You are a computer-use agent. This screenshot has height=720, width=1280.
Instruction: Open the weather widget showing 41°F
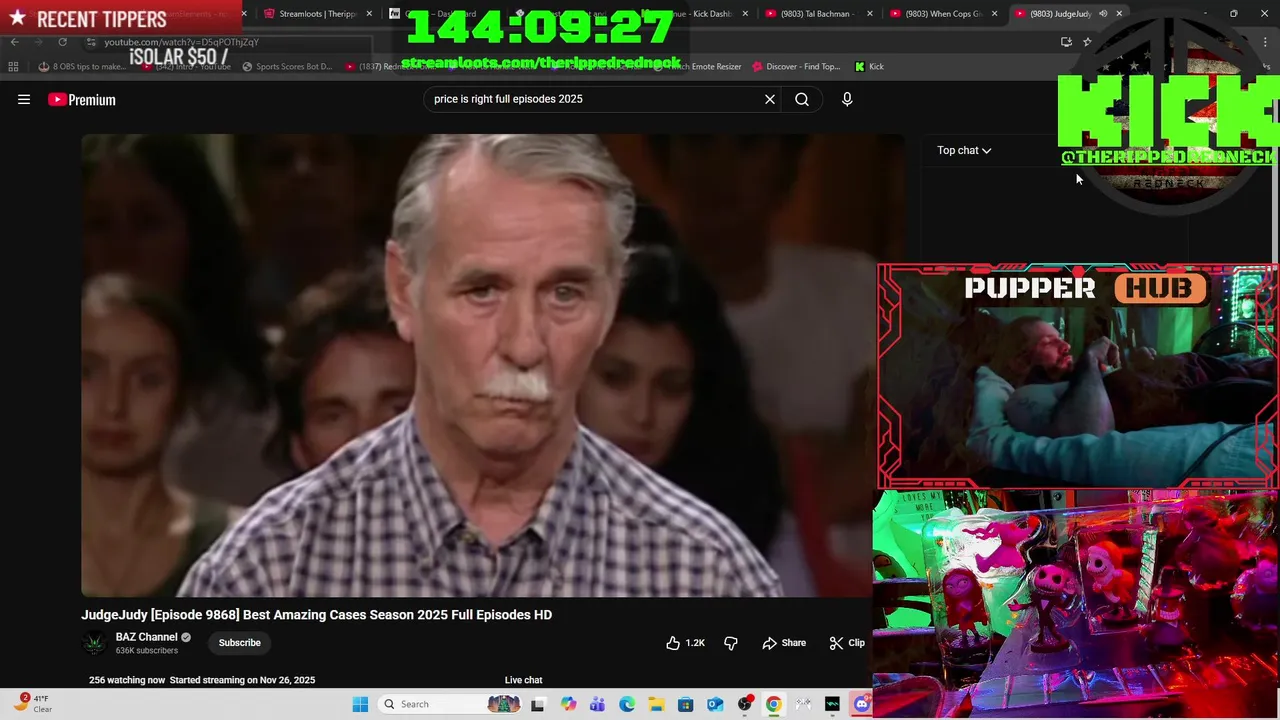[32, 704]
